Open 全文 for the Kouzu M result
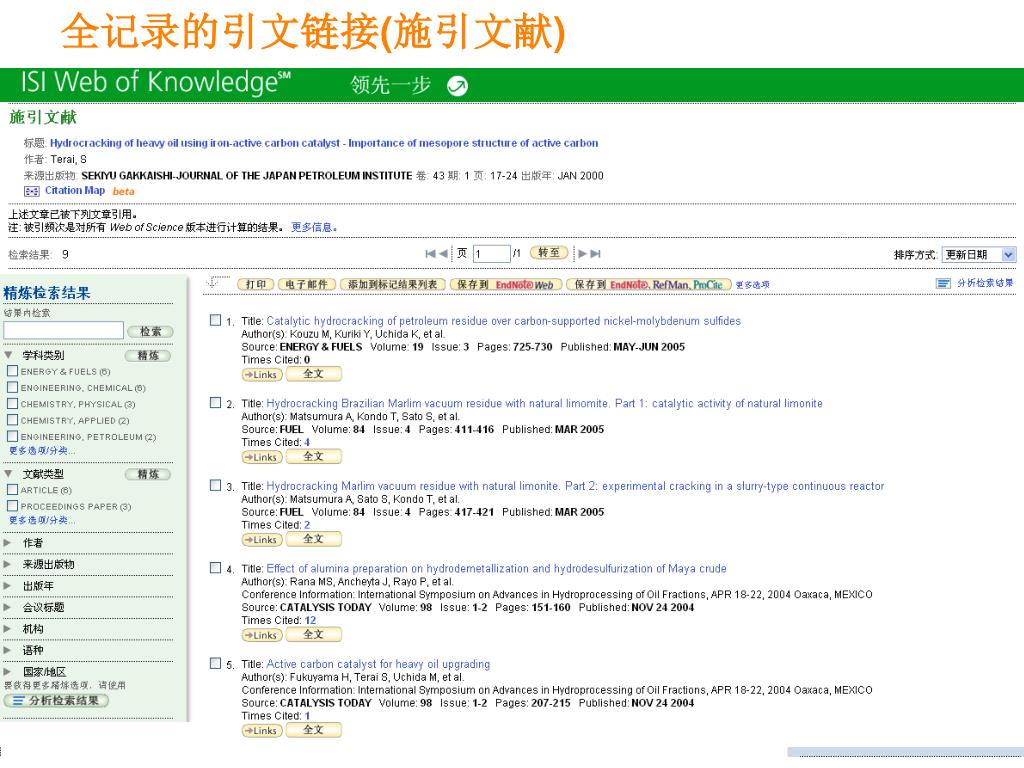This screenshot has height=768, width=1024. click(x=313, y=374)
